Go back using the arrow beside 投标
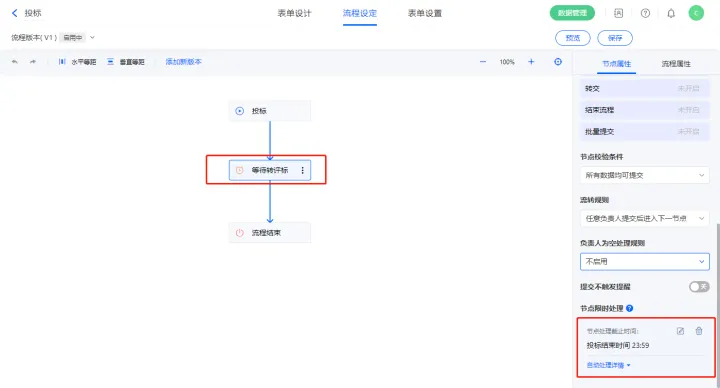The width and height of the screenshot is (720, 388). (x=14, y=13)
